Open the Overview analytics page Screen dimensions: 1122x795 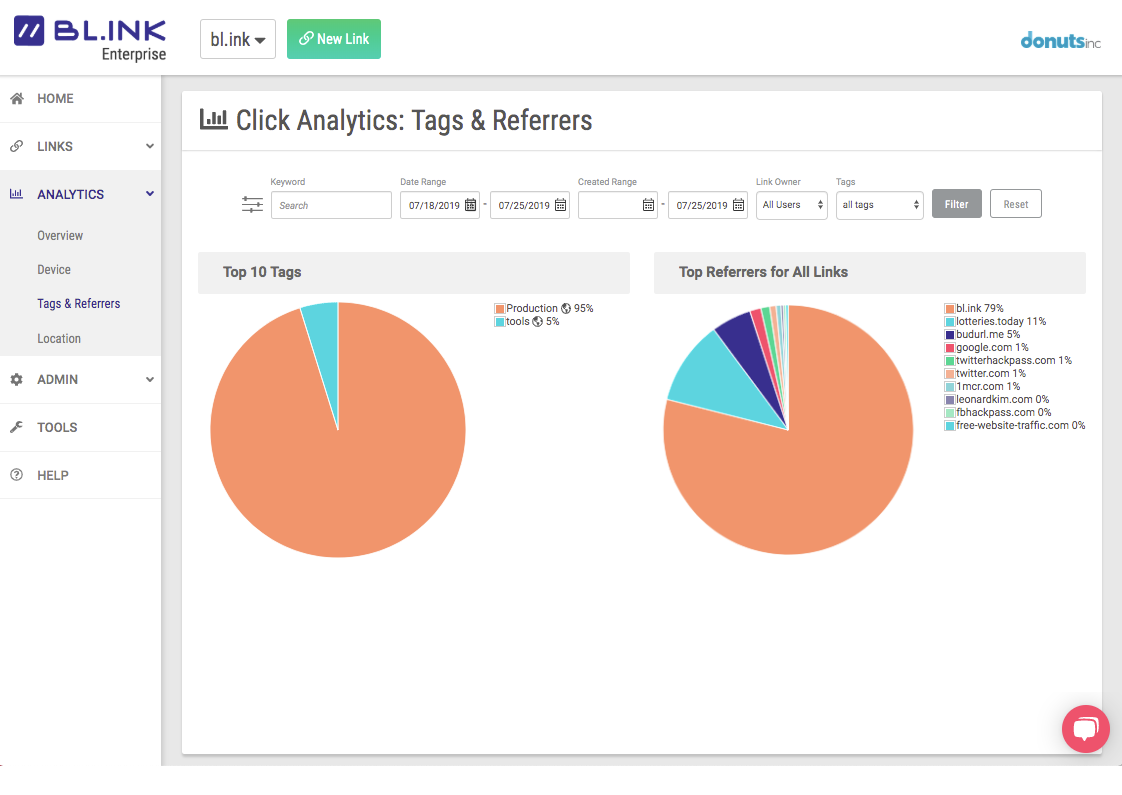60,236
